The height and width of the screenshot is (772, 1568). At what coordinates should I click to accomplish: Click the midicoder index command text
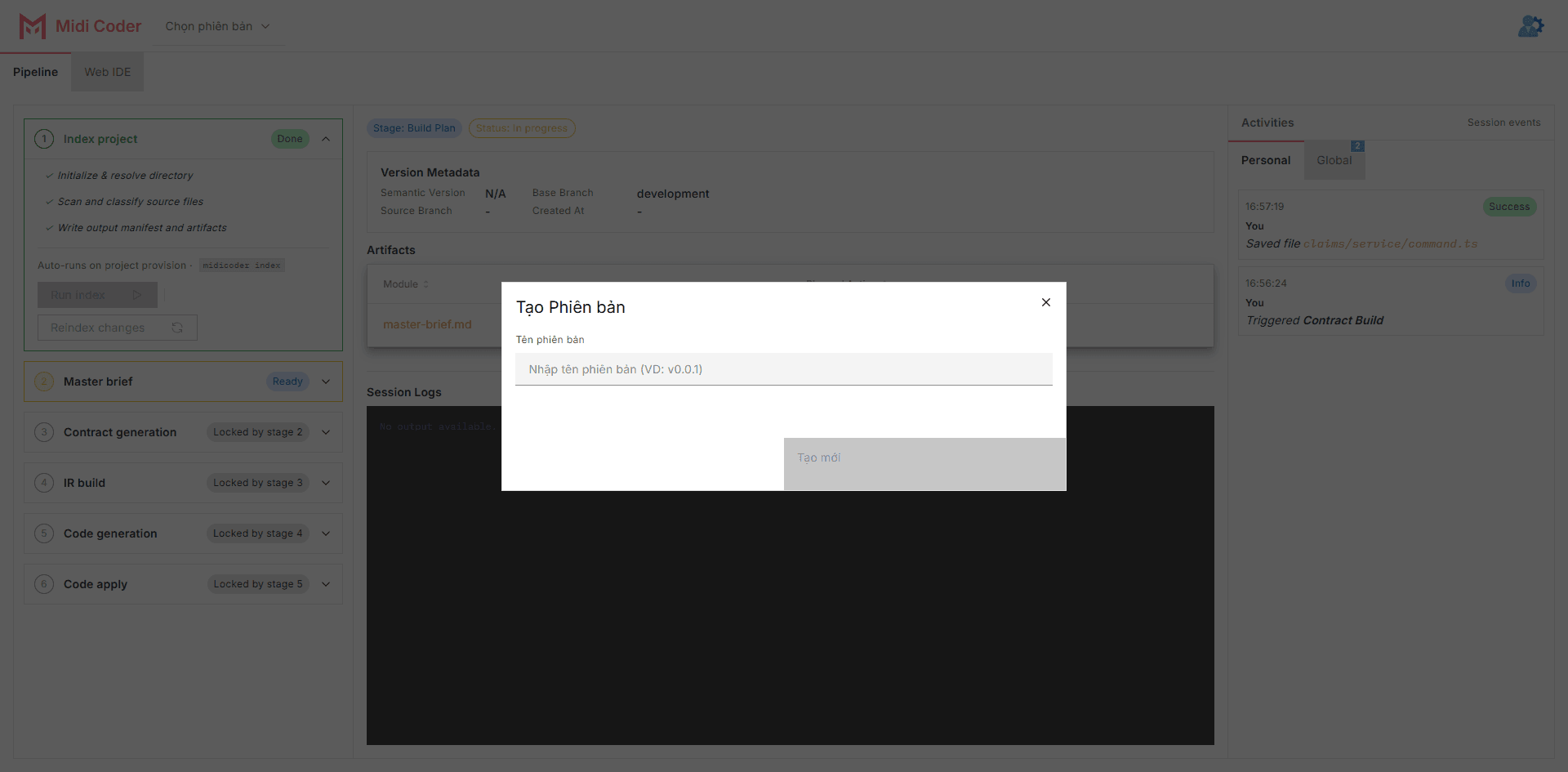pos(242,266)
